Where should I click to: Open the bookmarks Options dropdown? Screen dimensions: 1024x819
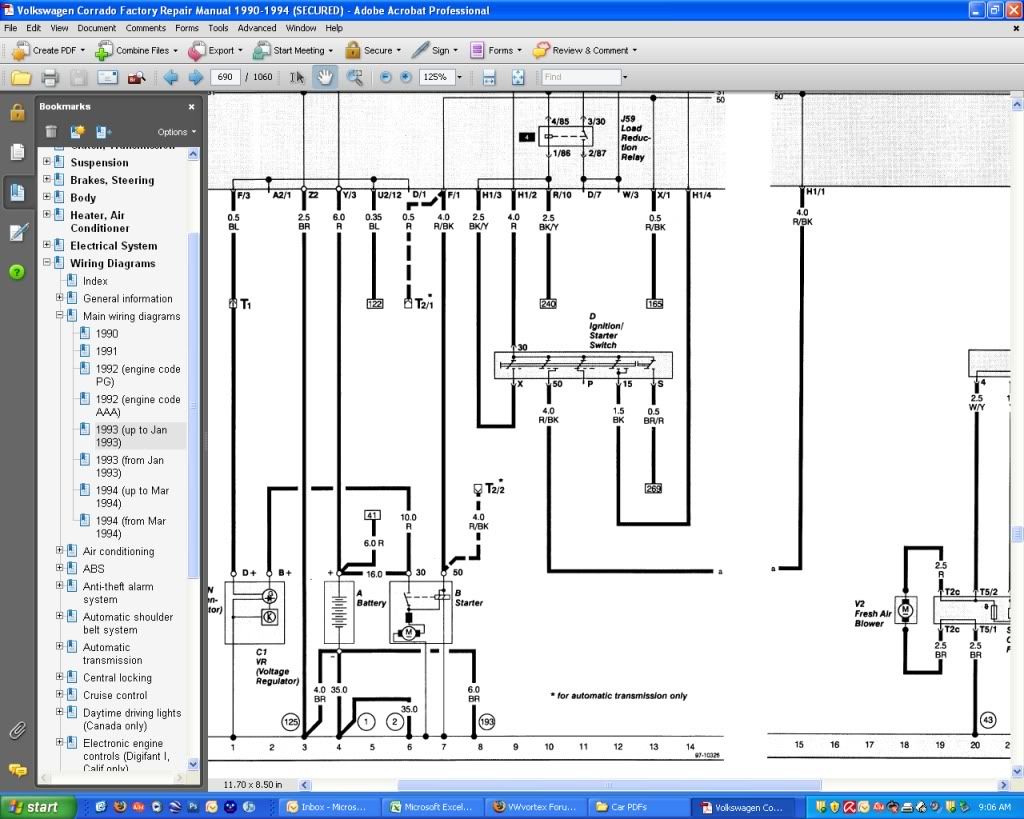coord(176,132)
